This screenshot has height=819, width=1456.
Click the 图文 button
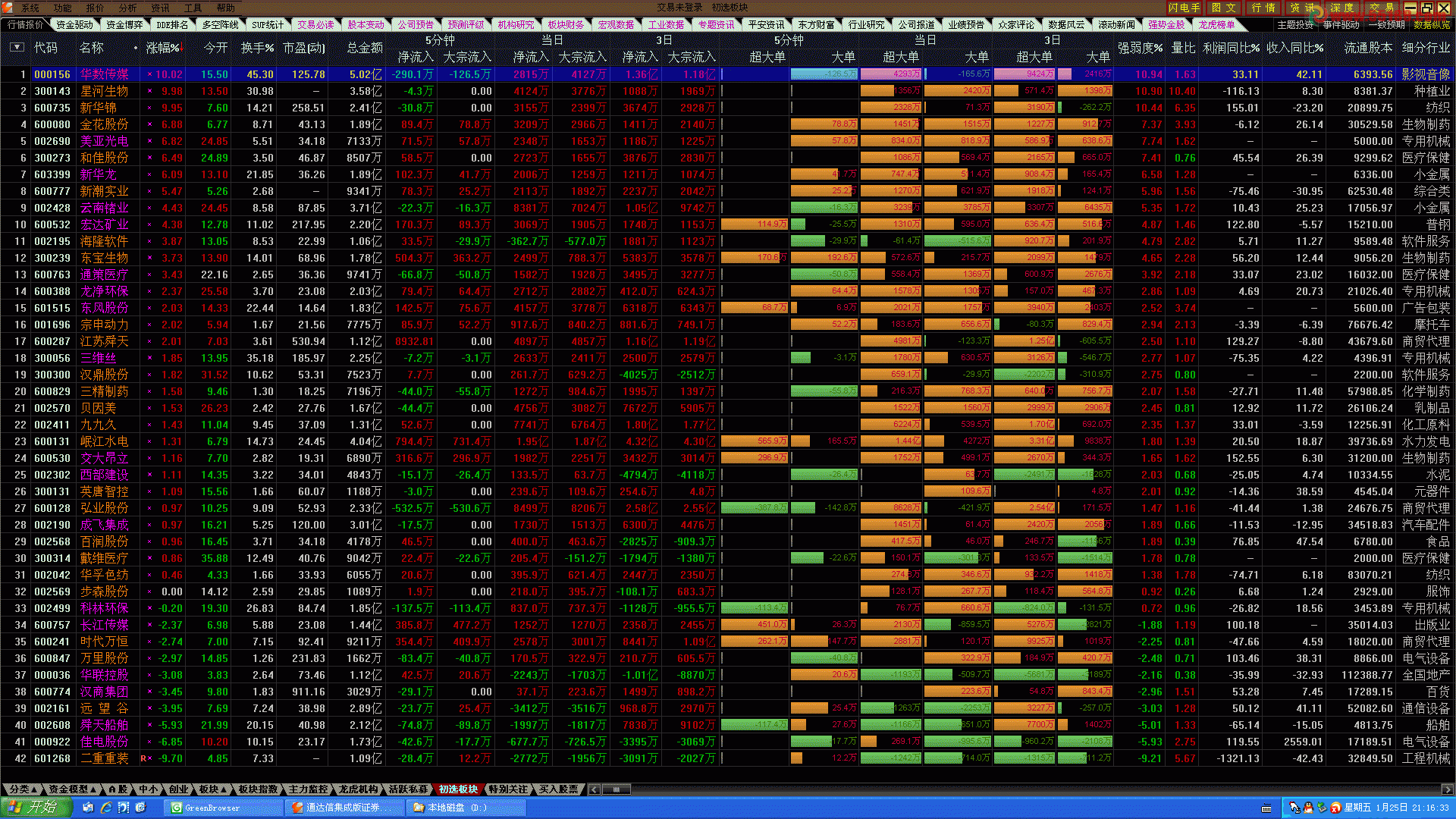1224,8
